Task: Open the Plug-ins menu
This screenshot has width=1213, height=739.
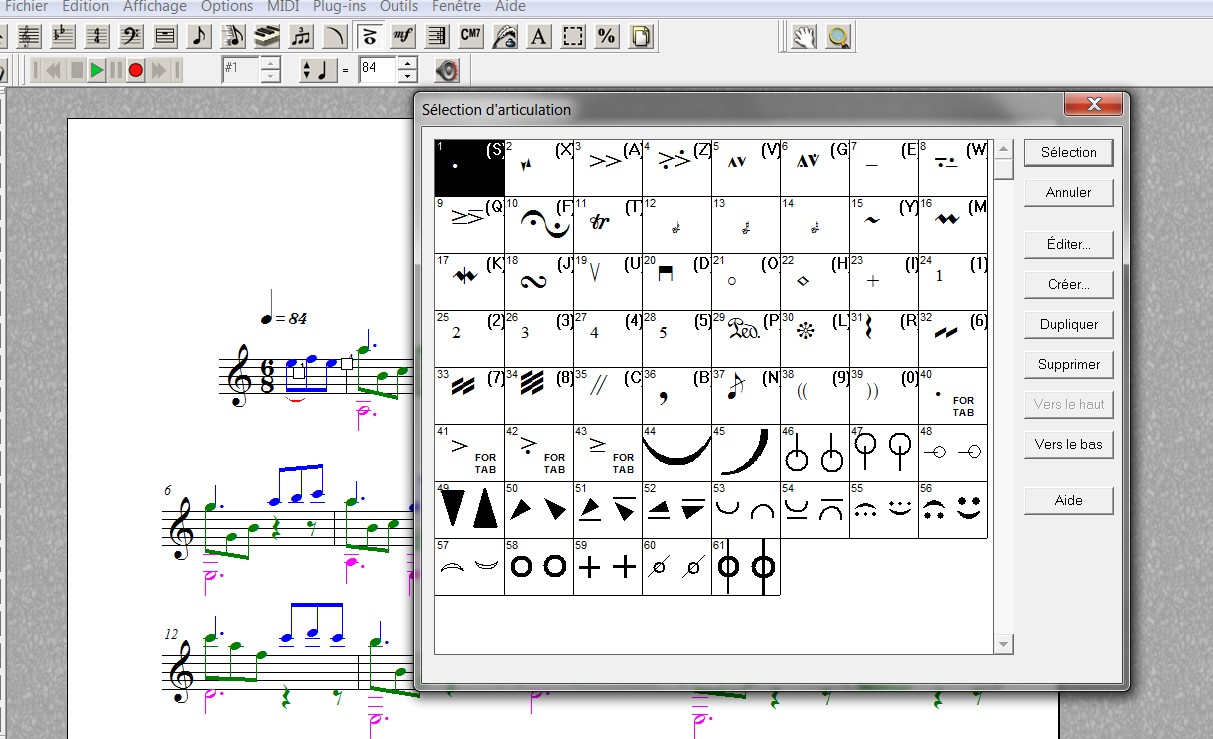Action: 340,6
